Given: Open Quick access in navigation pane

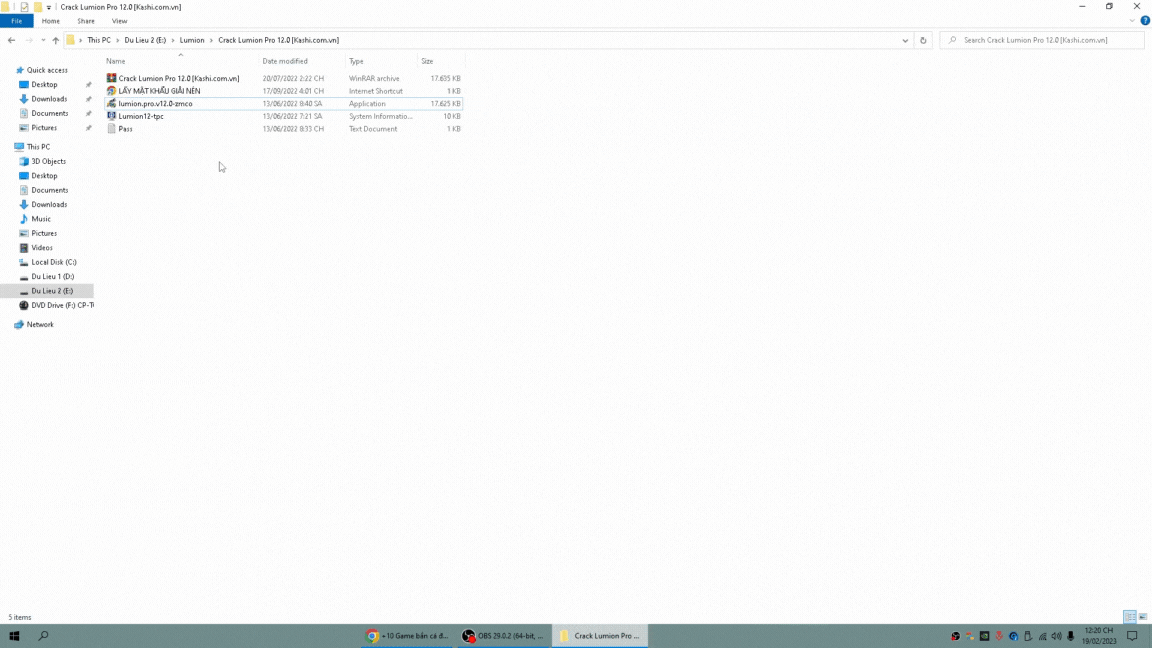Looking at the screenshot, I should pos(47,71).
